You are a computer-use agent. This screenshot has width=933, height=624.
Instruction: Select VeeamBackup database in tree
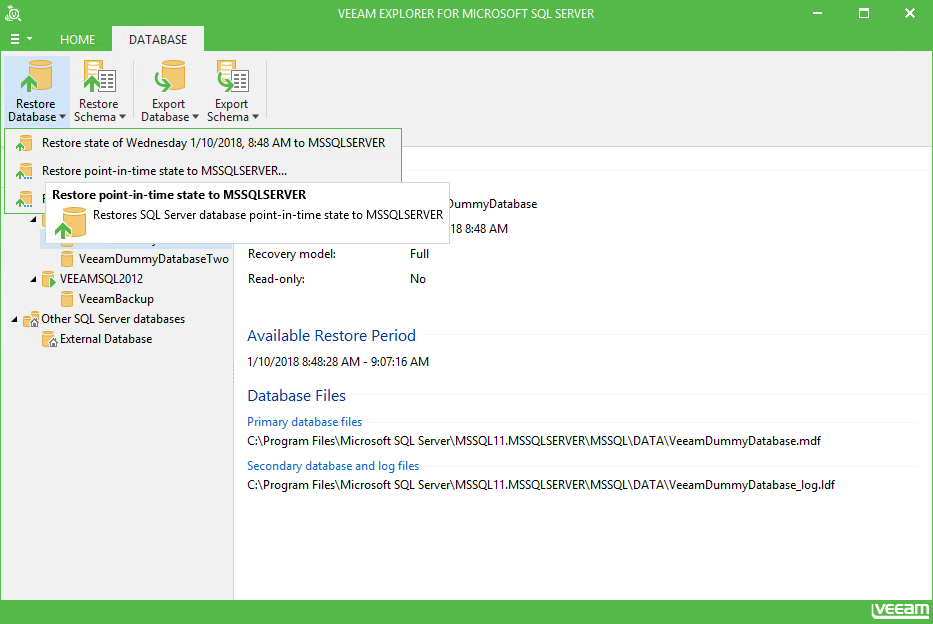tap(116, 299)
